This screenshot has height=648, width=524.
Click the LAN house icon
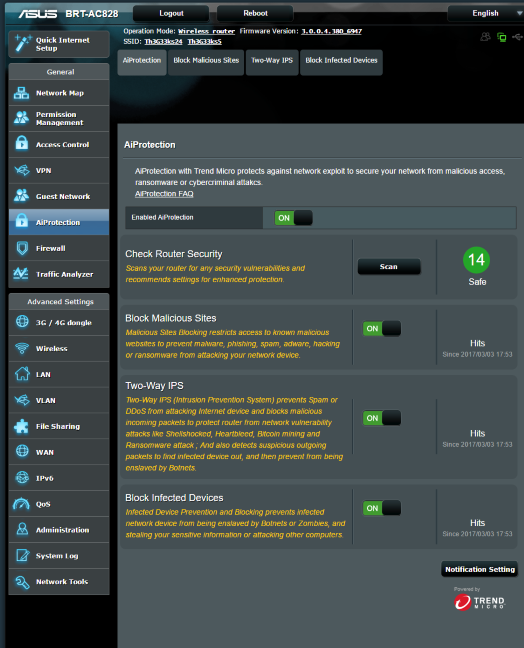(x=22, y=374)
